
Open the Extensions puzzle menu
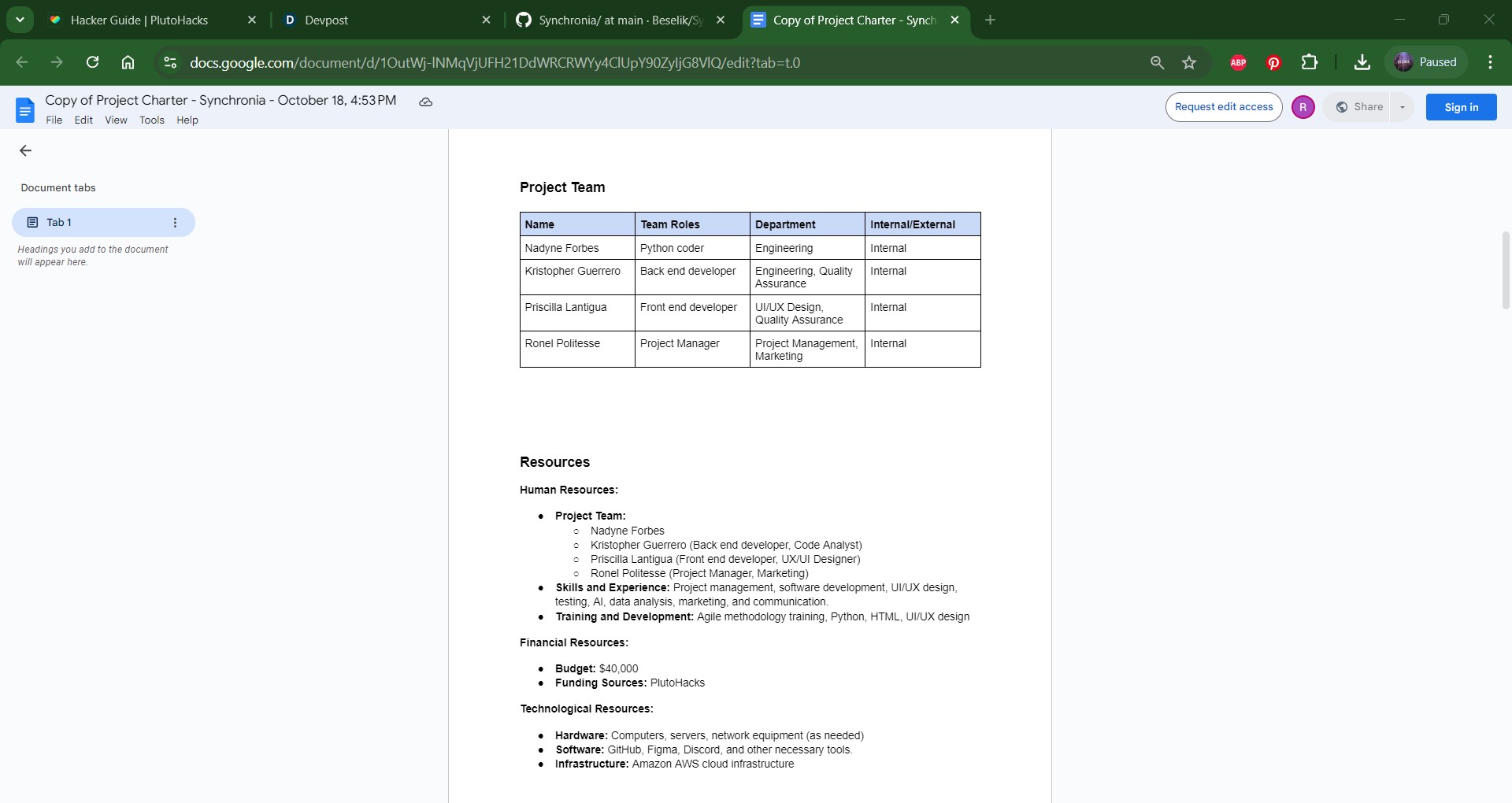click(x=1310, y=62)
